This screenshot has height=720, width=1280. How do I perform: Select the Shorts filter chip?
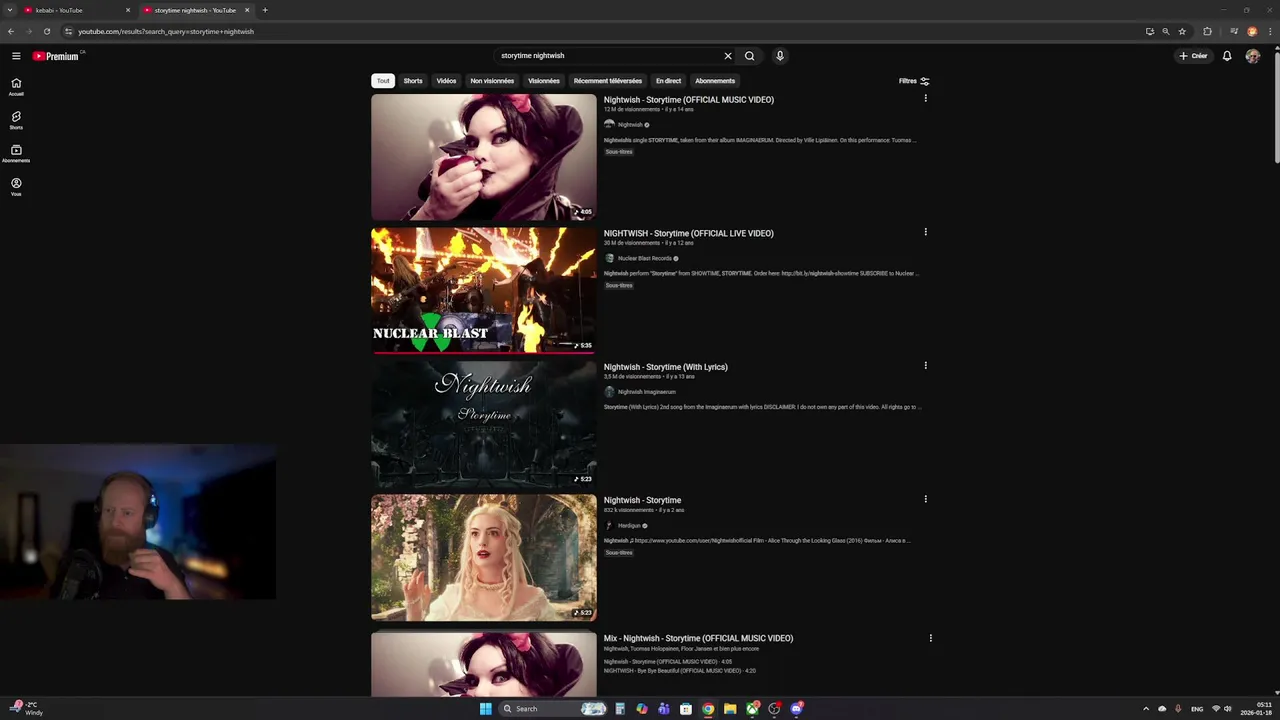pyautogui.click(x=413, y=81)
